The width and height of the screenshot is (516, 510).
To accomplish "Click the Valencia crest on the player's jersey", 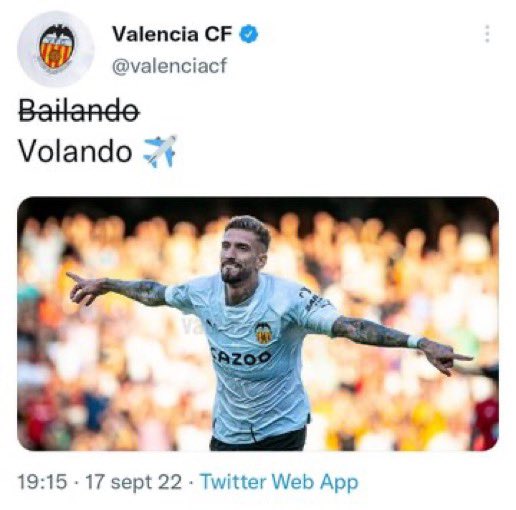I will click(x=263, y=333).
